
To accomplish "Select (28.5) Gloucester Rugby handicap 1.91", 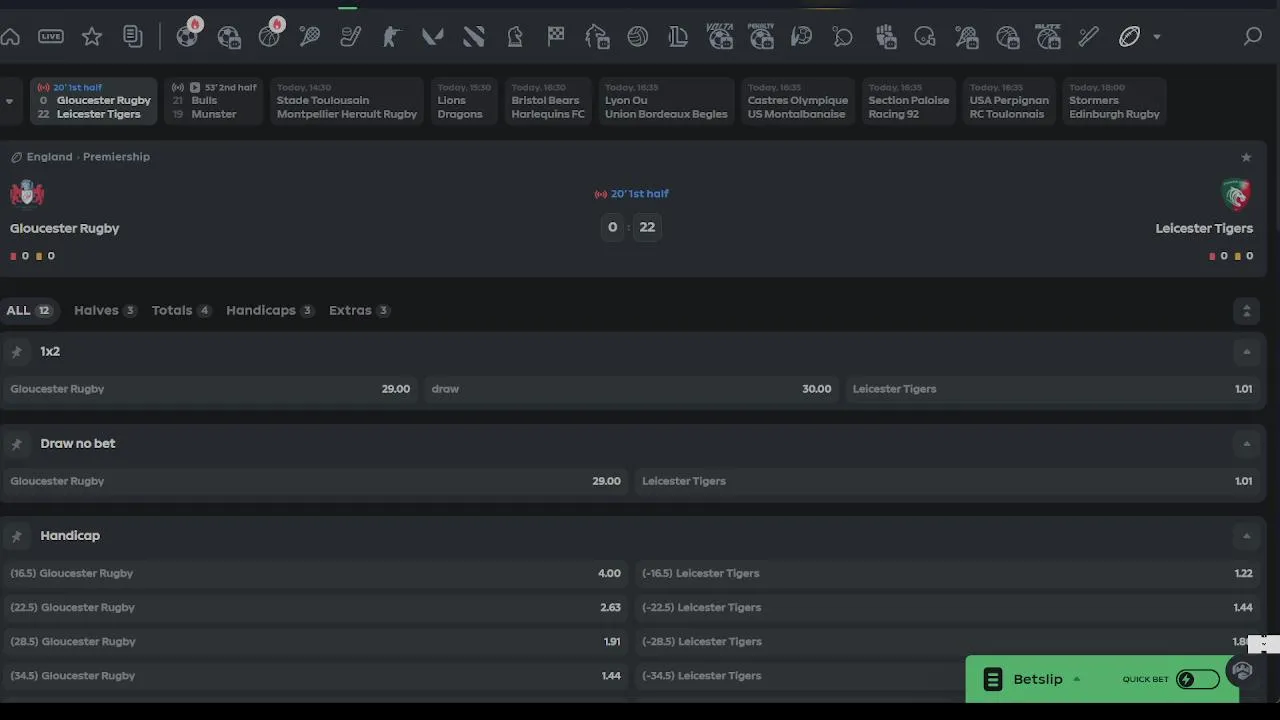I will pyautogui.click(x=315, y=642).
